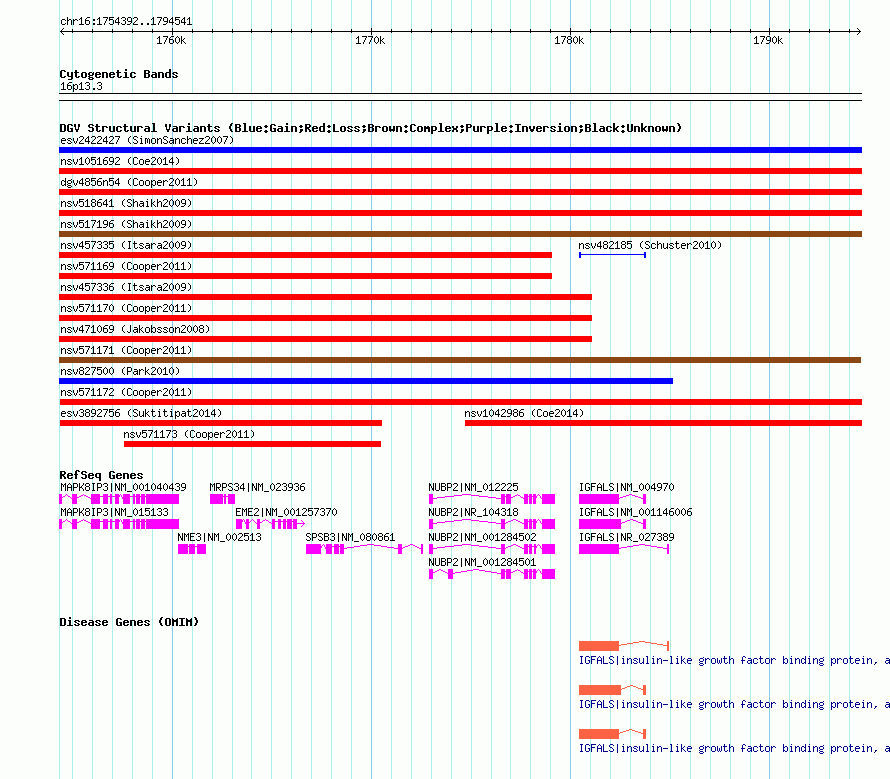Click the right arrowhead of the ruler

858,32
